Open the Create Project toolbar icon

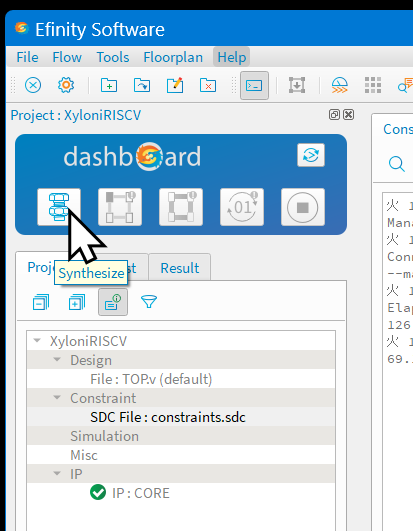[109, 85]
